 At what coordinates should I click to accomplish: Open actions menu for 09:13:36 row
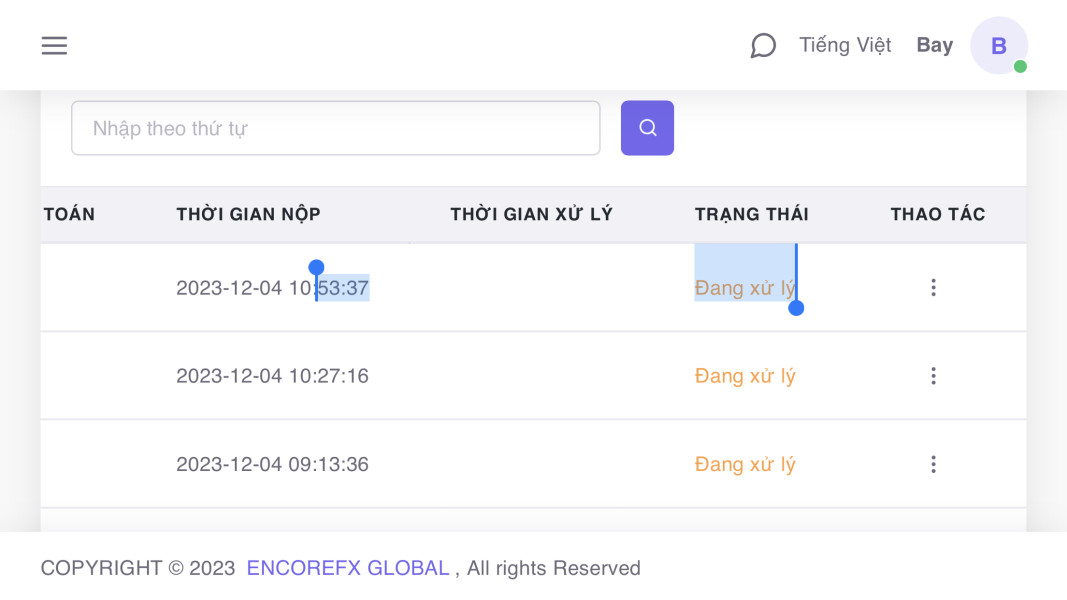[933, 464]
